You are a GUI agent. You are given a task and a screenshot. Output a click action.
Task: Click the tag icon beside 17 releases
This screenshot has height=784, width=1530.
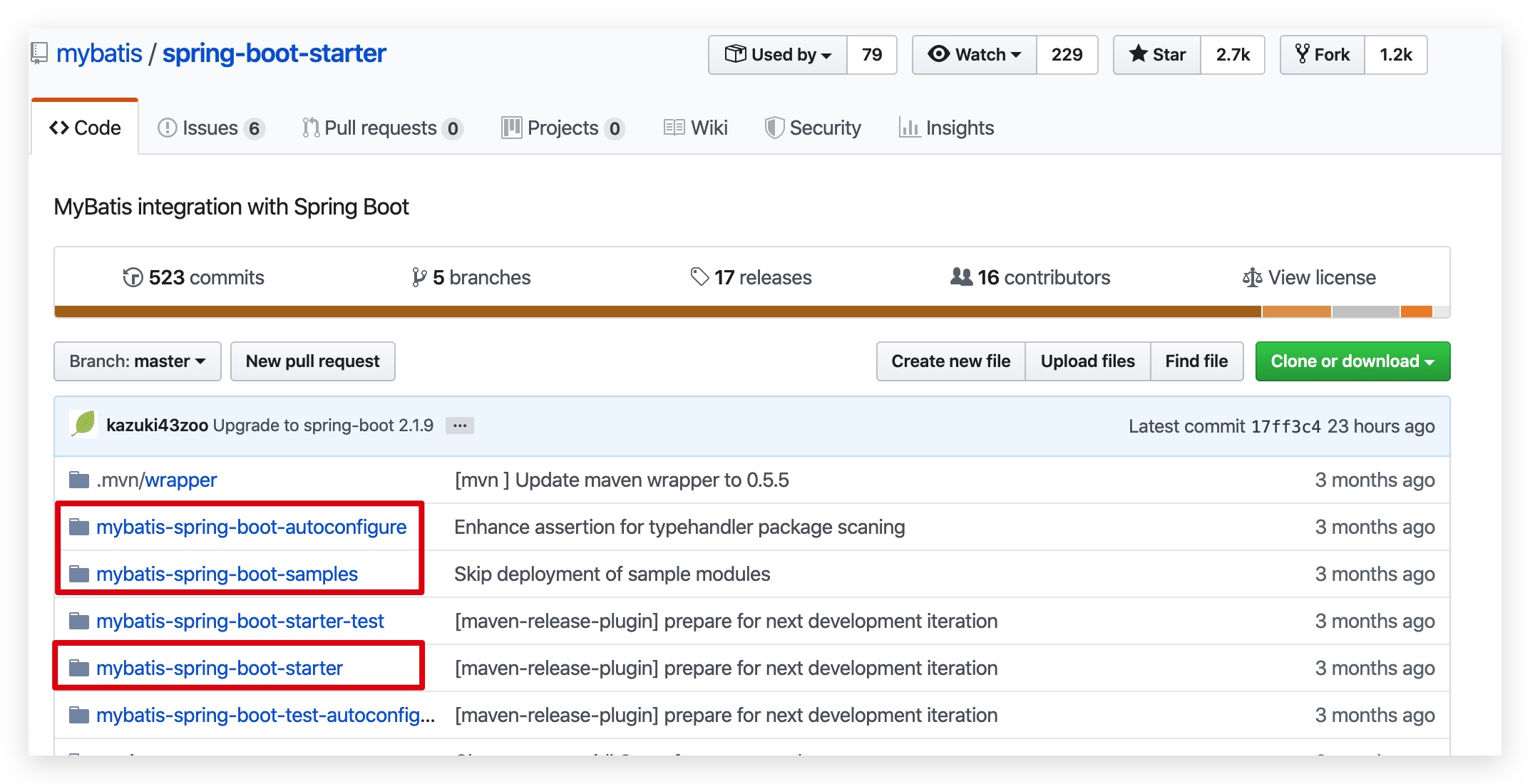coord(699,277)
